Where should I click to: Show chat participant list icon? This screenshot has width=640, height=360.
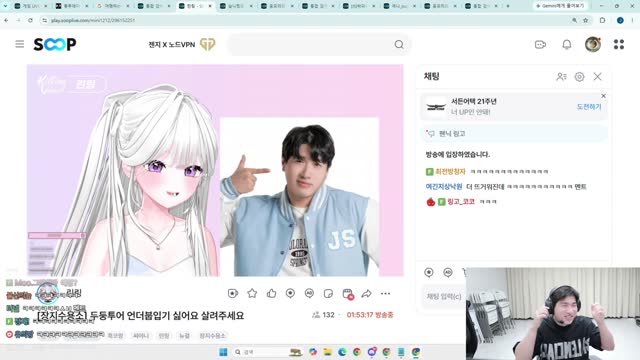[561, 77]
